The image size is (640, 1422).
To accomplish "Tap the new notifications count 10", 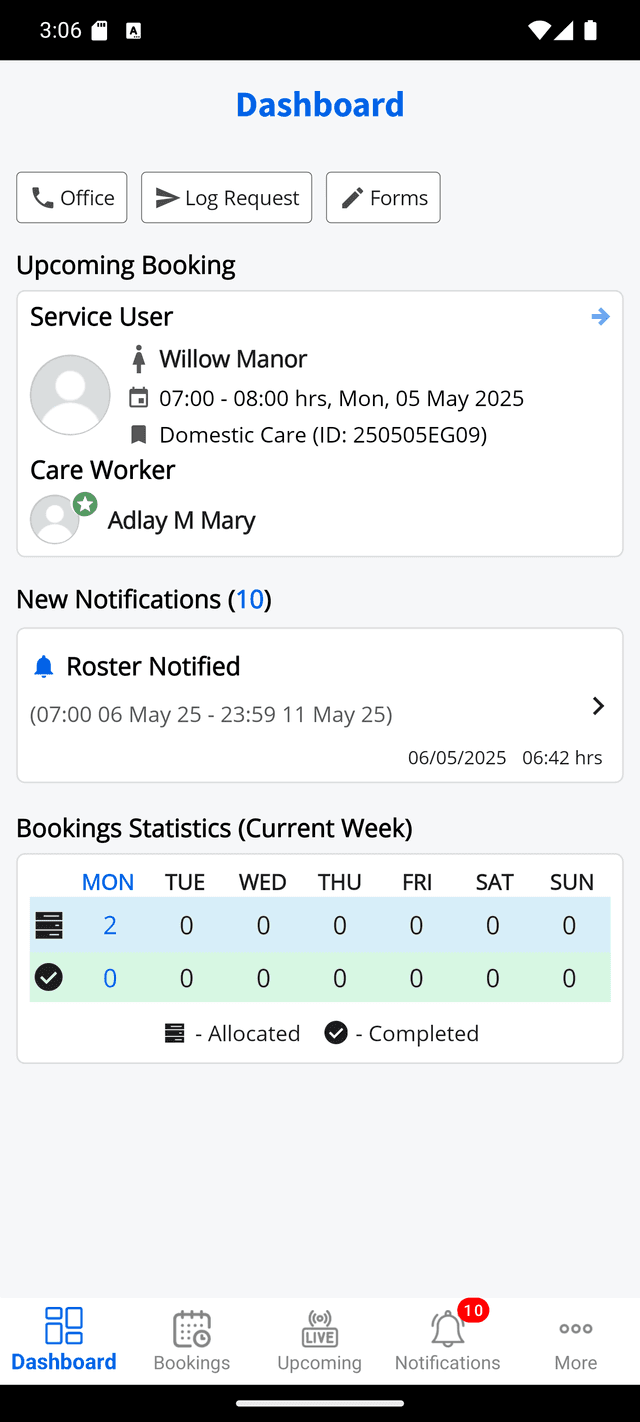I will (x=250, y=599).
